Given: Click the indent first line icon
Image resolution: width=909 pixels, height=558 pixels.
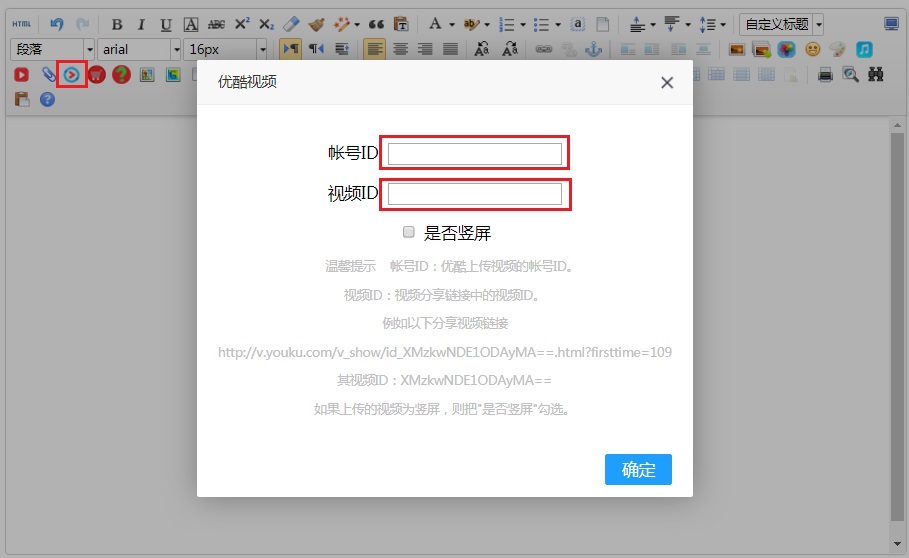Looking at the screenshot, I should 341,49.
